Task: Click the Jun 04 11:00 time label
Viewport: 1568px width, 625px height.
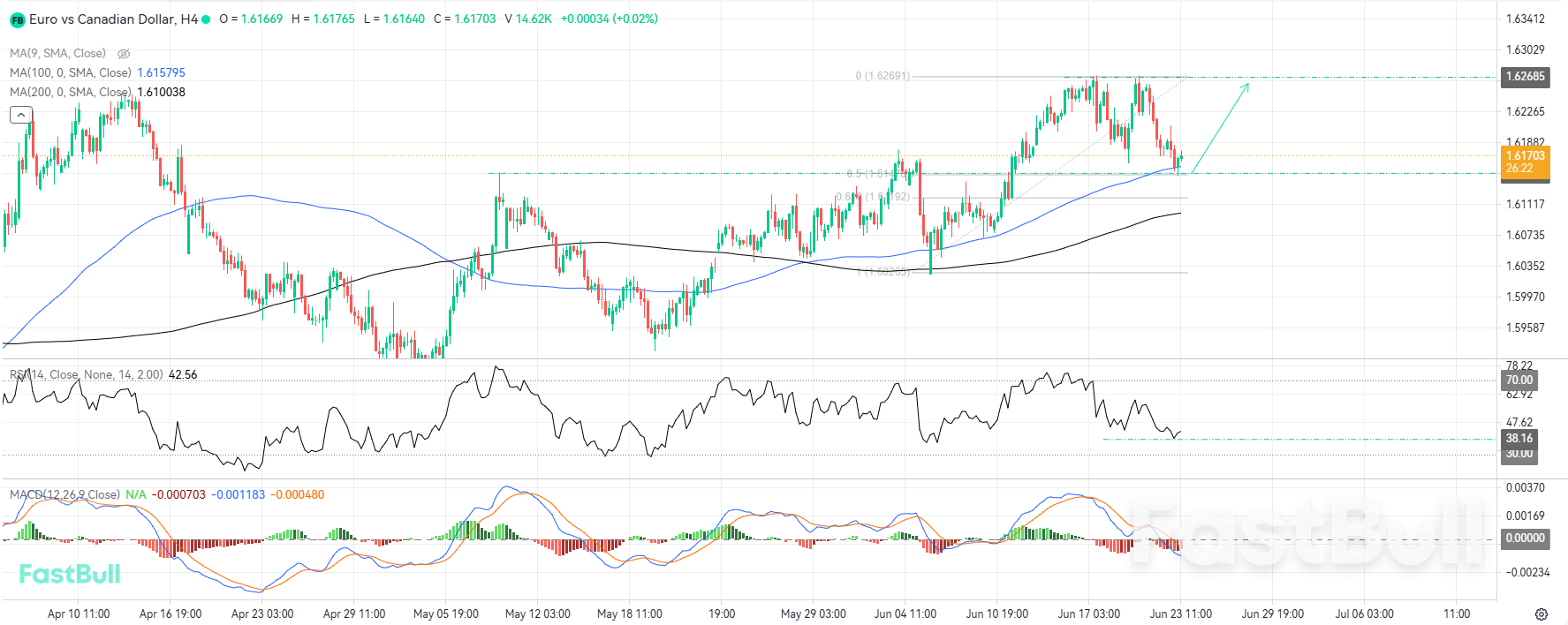Action: tap(905, 614)
